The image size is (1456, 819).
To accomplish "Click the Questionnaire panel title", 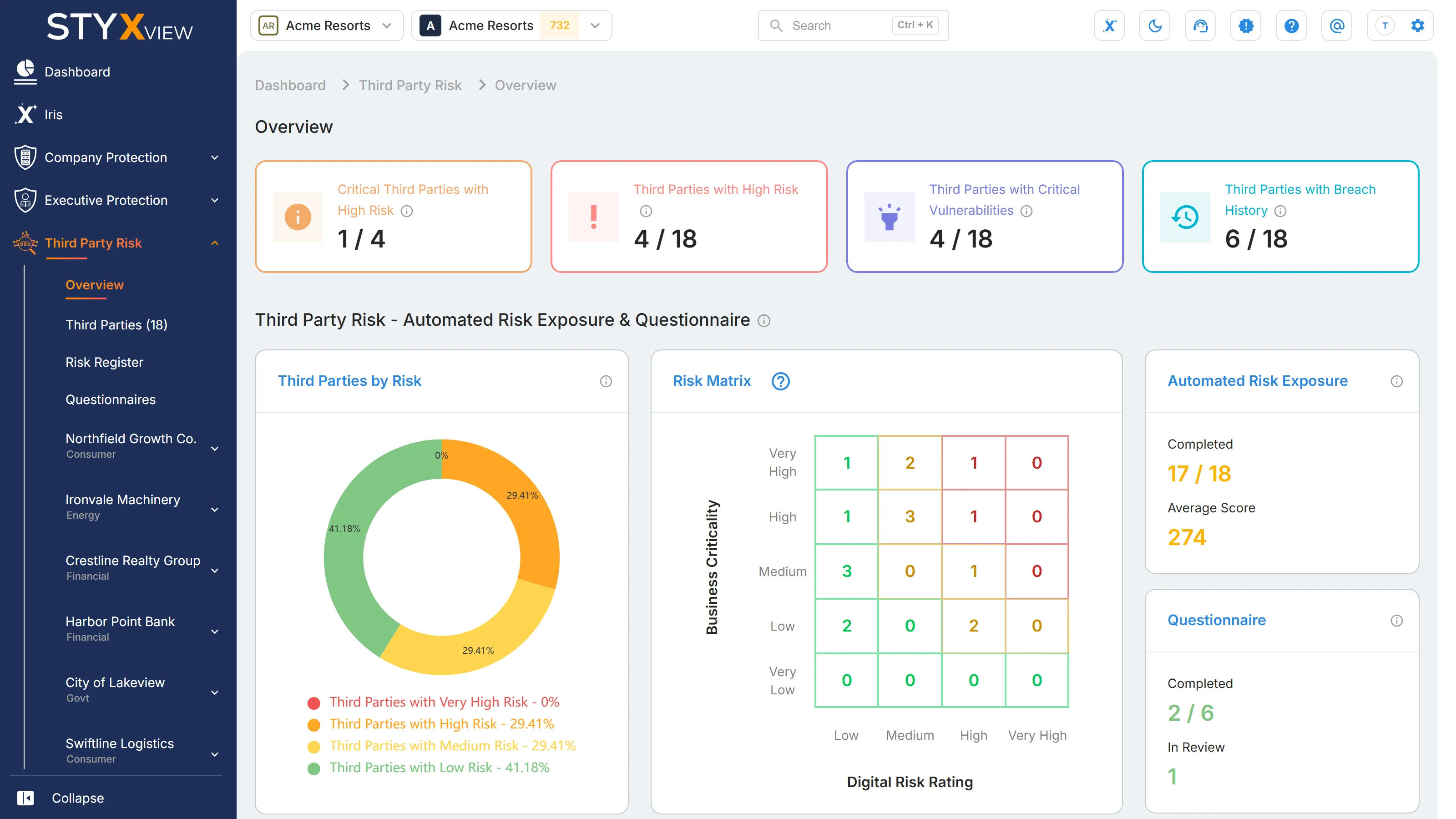I will click(1217, 620).
